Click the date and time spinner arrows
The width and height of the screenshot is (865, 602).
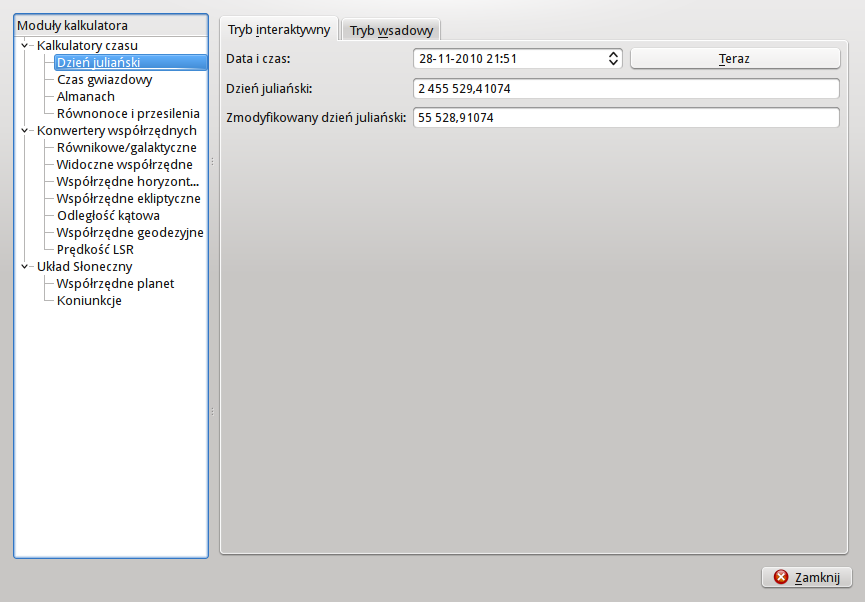click(614, 59)
